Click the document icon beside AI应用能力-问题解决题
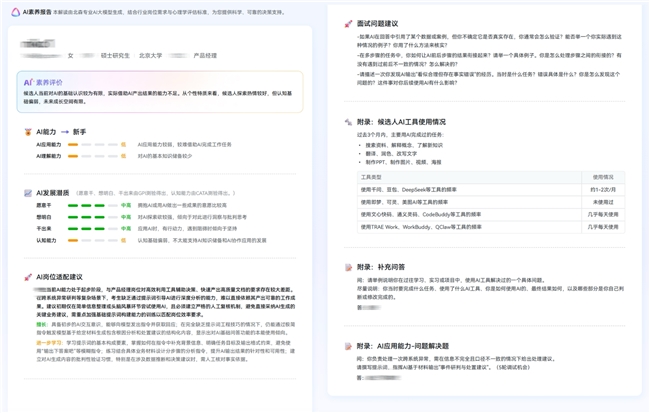 click(x=348, y=346)
